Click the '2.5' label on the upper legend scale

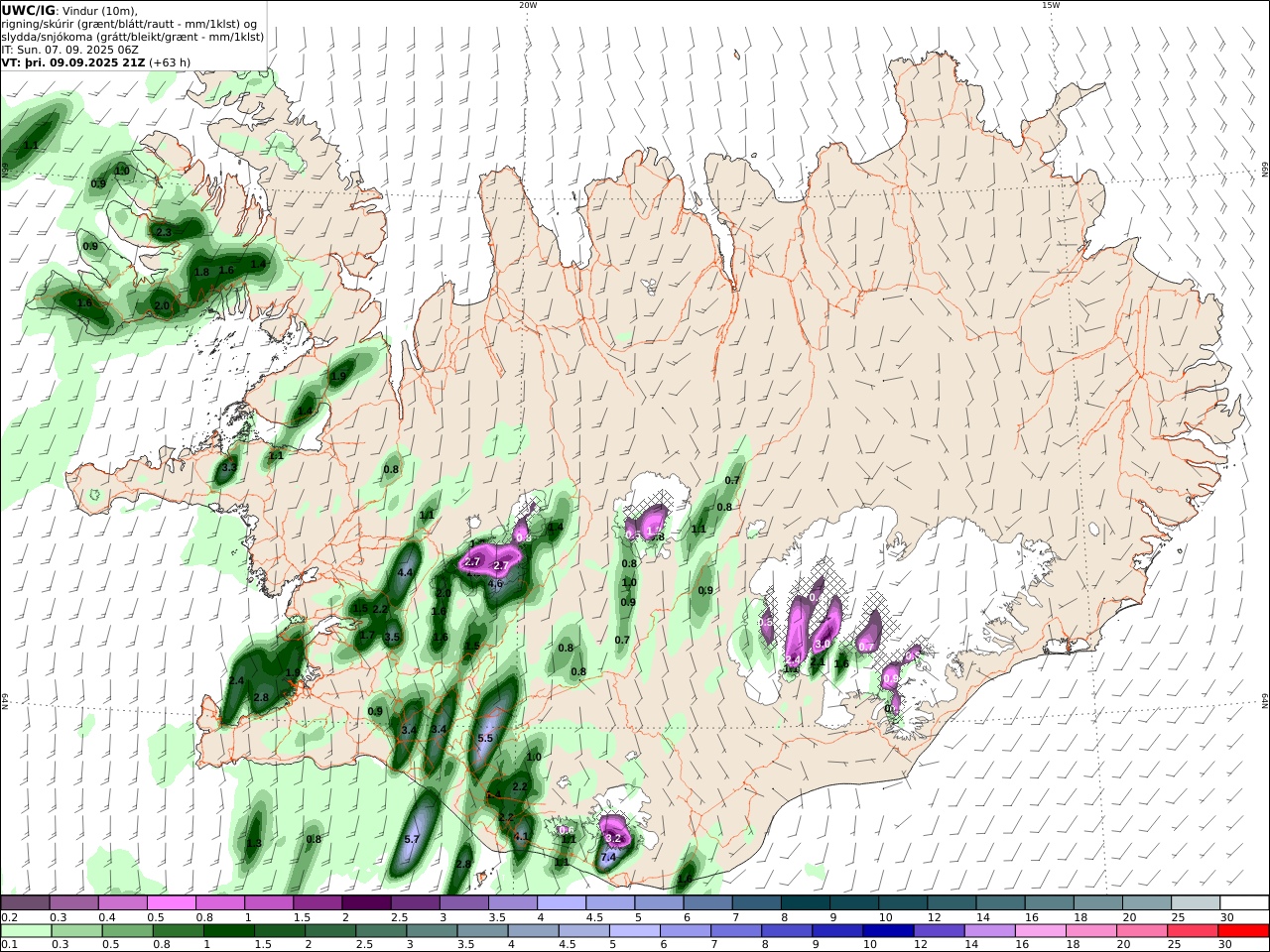point(399,917)
